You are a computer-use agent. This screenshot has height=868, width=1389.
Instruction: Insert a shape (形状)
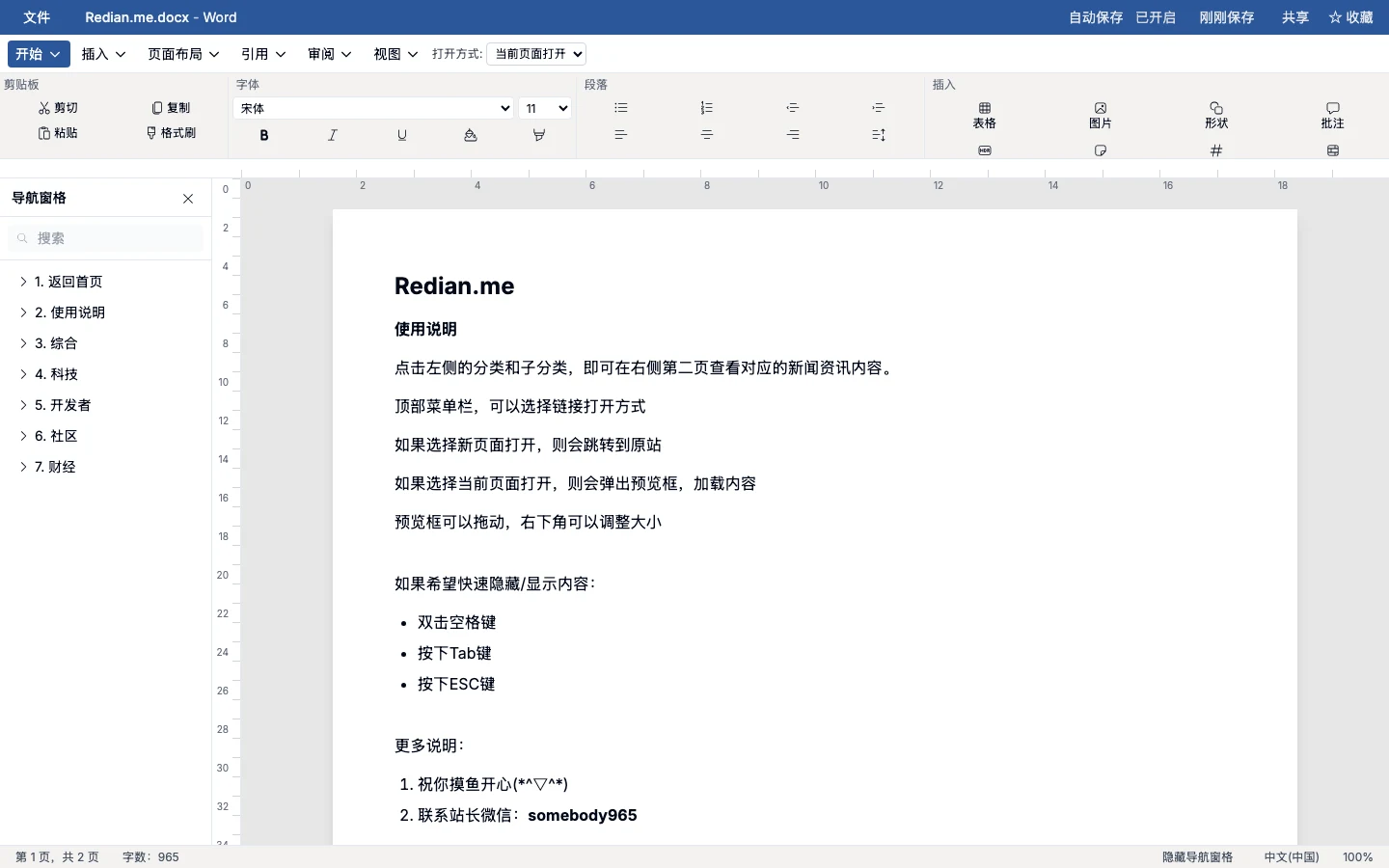pos(1216,115)
